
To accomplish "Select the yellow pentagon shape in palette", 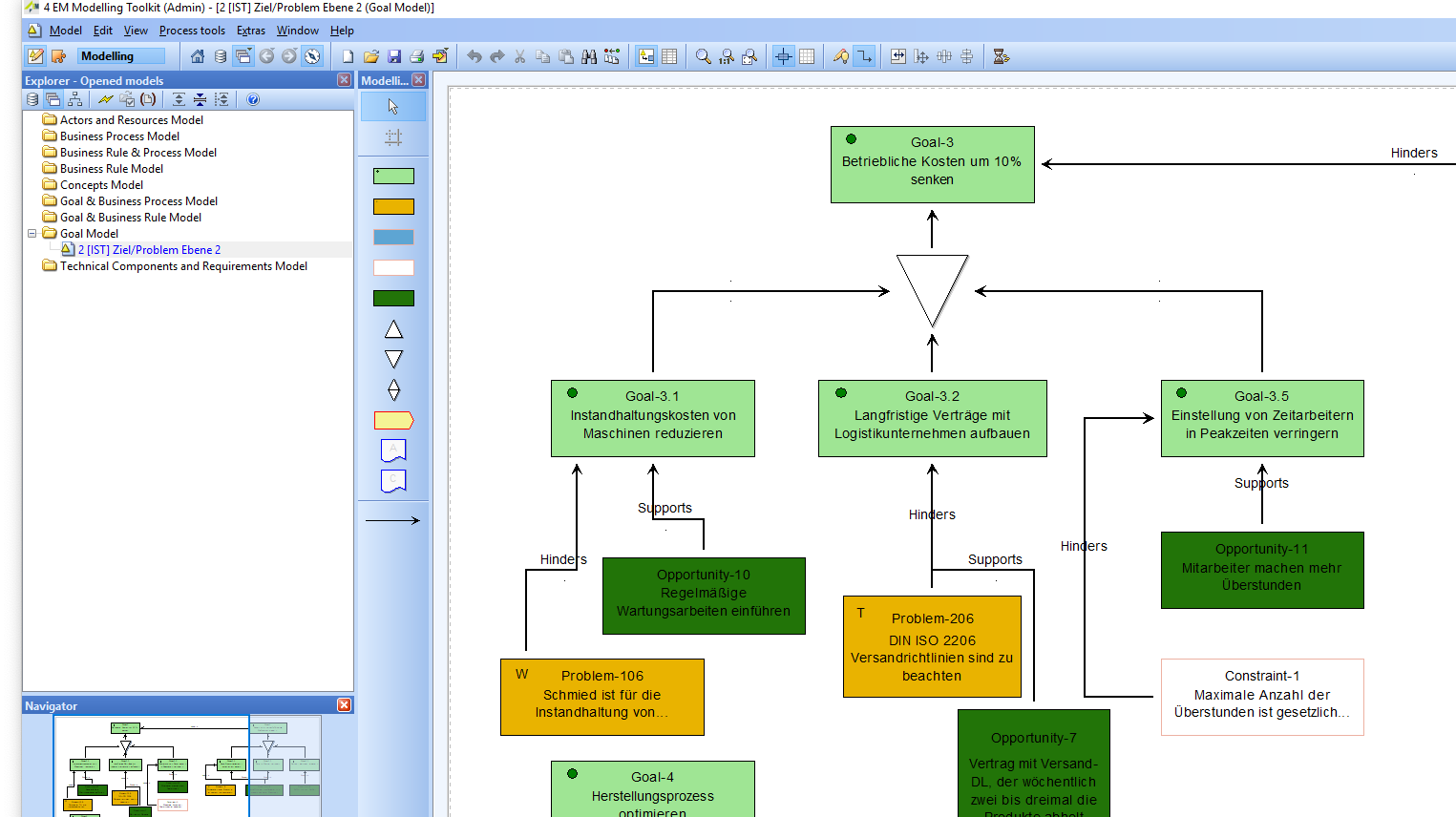I will point(393,420).
